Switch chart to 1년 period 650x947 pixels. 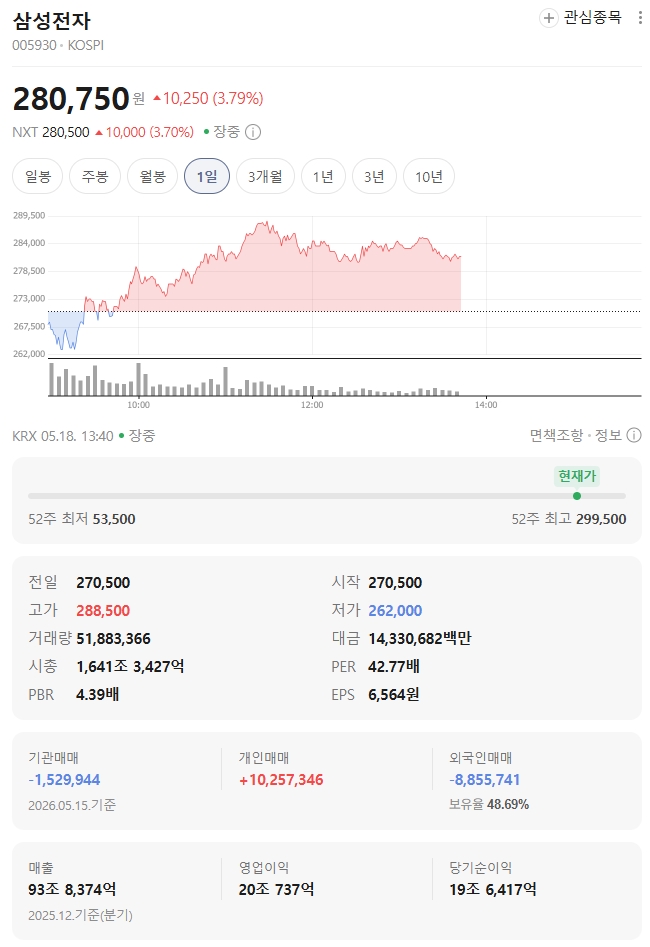click(323, 176)
